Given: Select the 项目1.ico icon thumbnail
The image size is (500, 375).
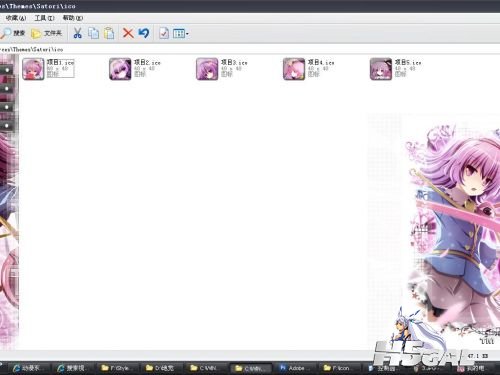Looking at the screenshot, I should tap(33, 69).
